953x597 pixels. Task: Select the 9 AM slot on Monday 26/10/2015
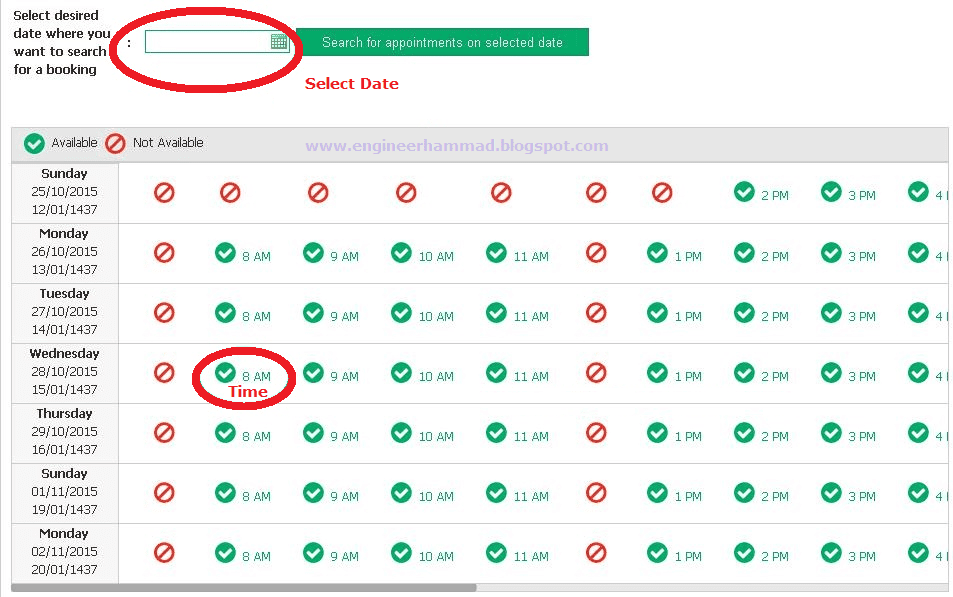click(x=314, y=253)
